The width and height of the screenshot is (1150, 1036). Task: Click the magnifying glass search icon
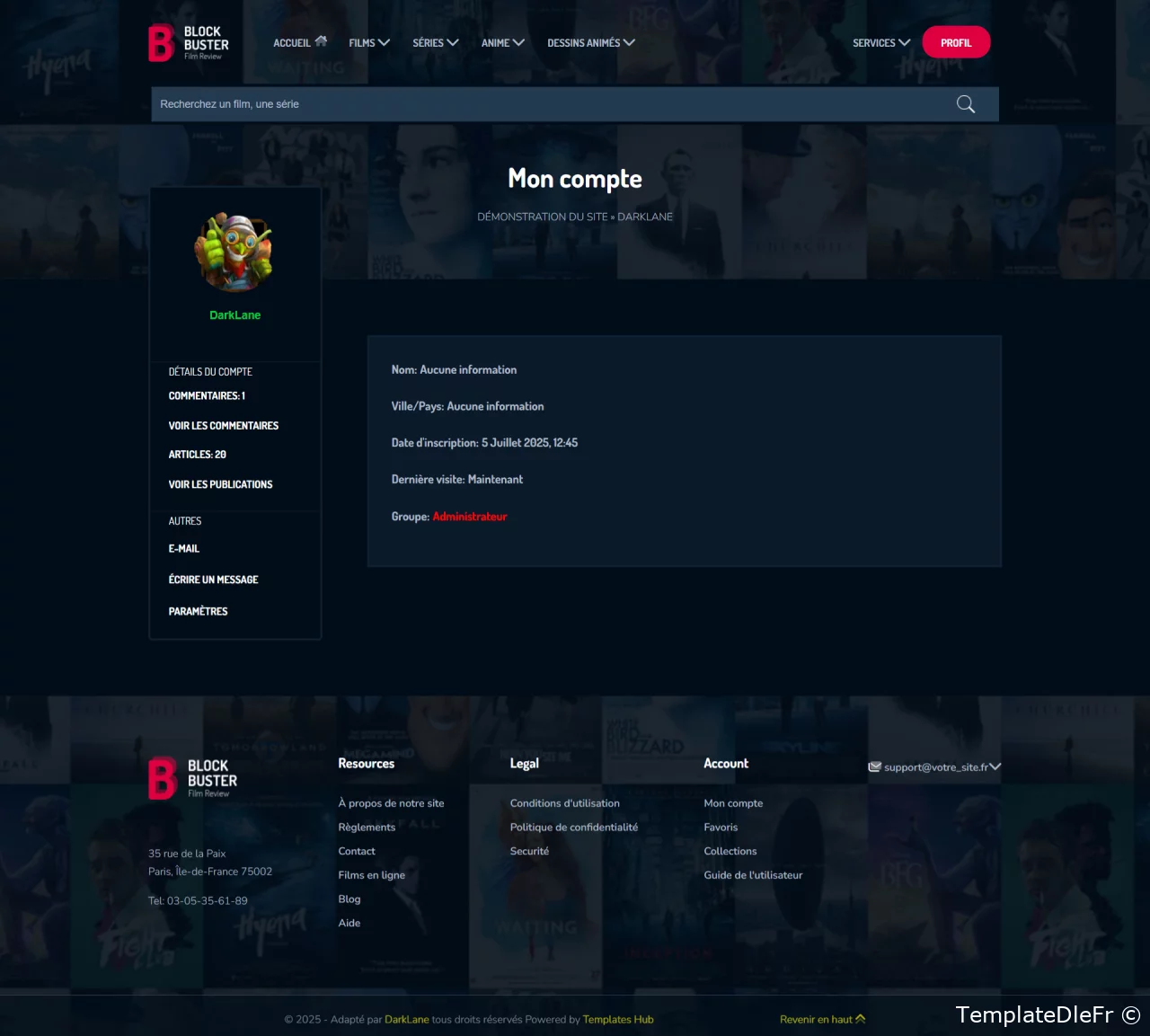[965, 104]
